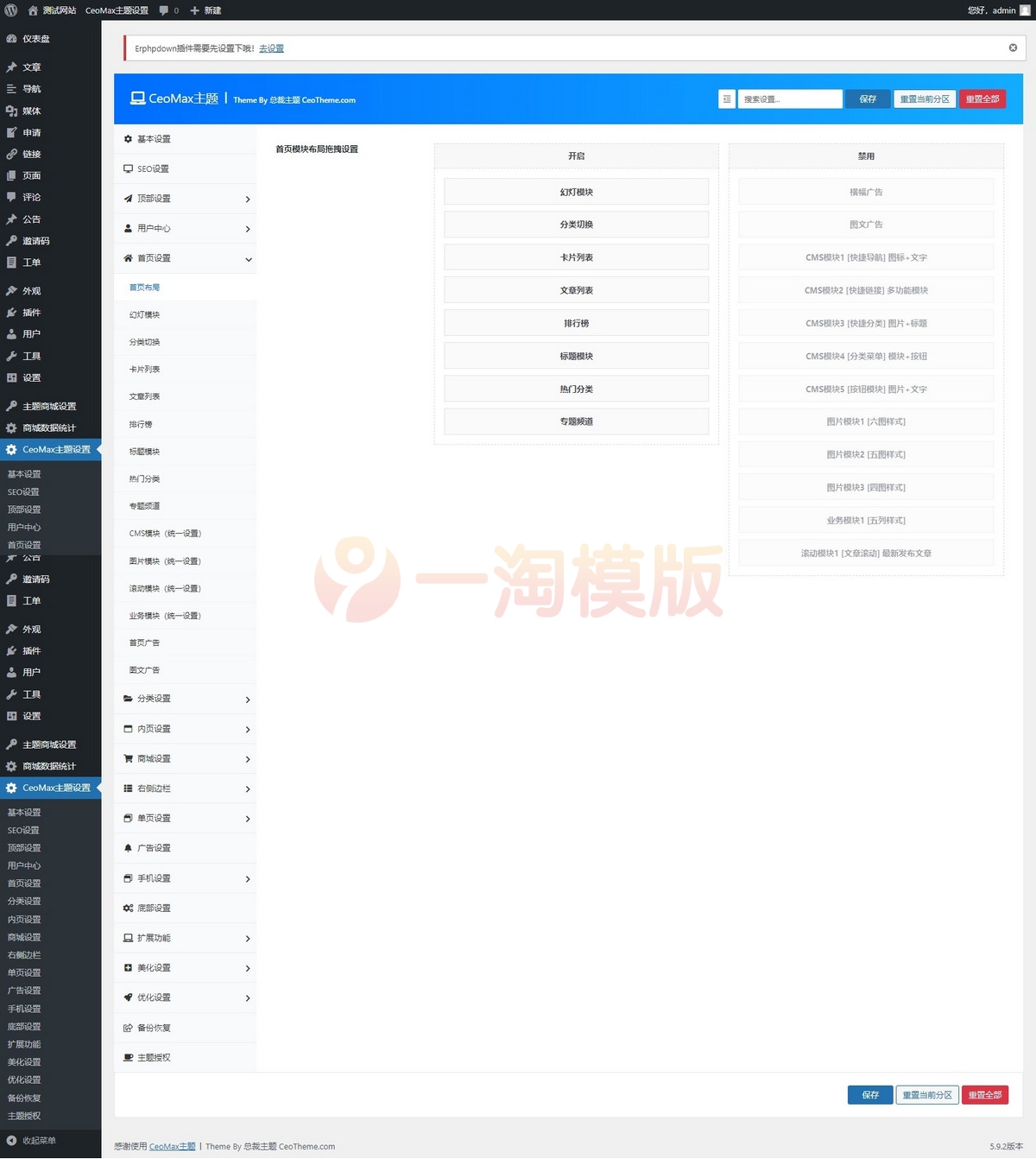Click the red 重置全部 button
The image size is (1036, 1159).
coord(982,98)
